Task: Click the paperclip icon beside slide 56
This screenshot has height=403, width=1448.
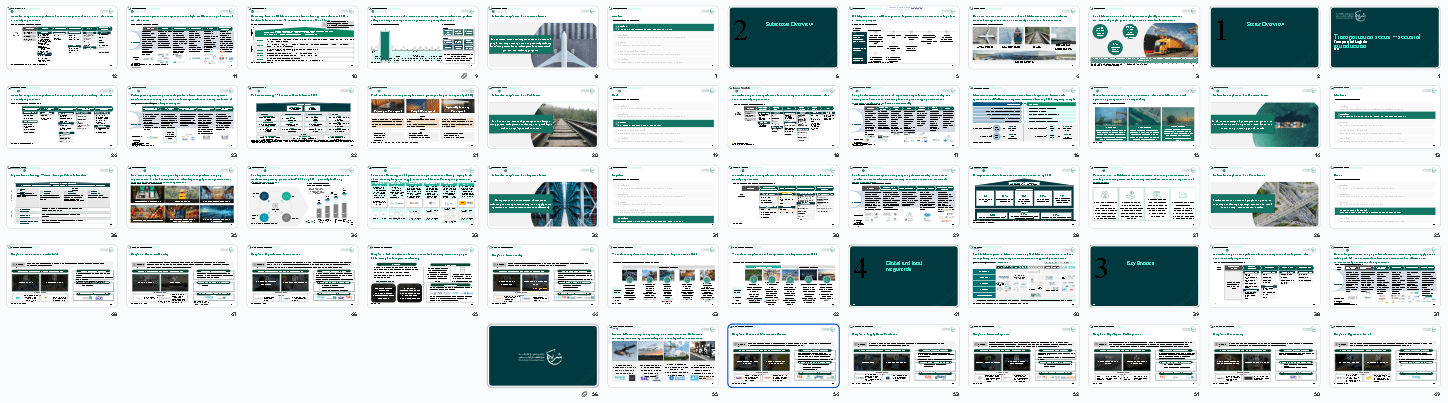Action: click(x=584, y=394)
